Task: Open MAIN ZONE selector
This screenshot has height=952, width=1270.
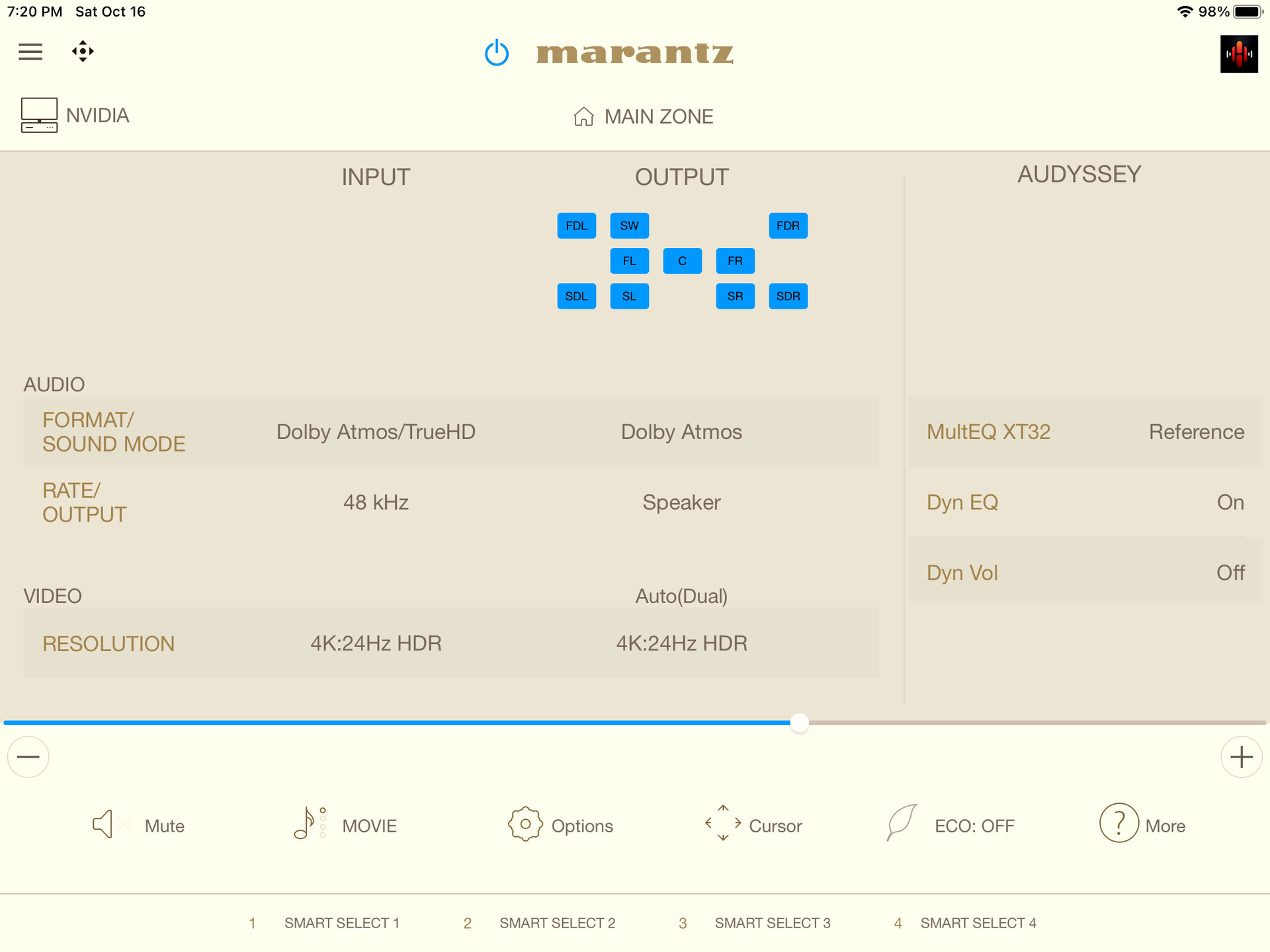Action: tap(643, 117)
